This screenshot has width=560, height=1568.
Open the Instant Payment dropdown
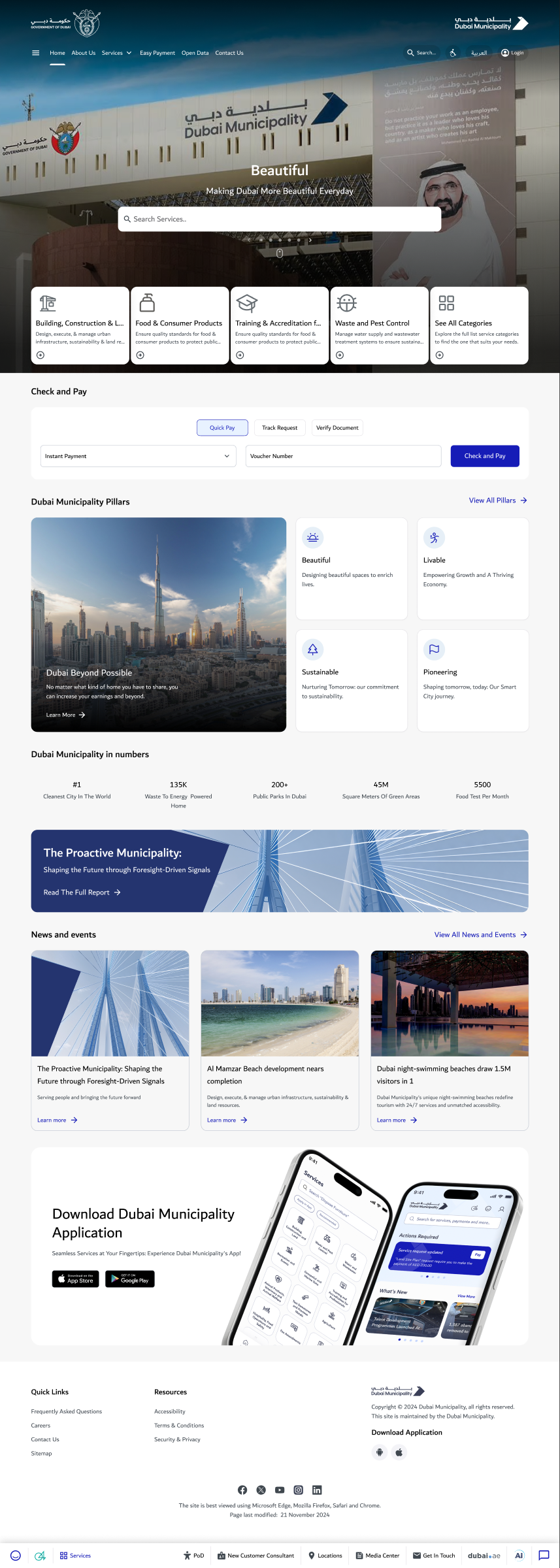(139, 456)
